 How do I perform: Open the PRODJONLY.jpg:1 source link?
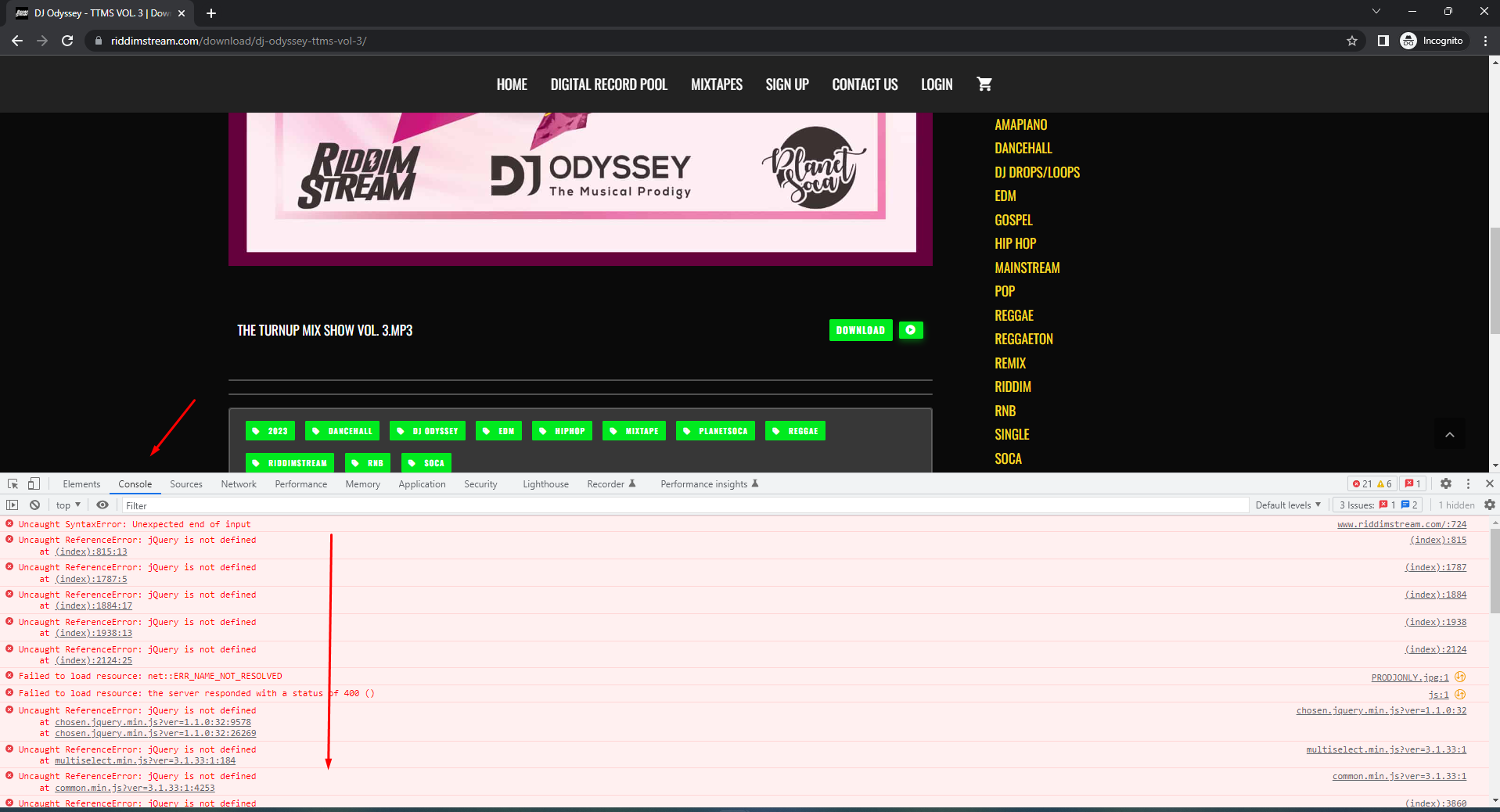point(1410,677)
